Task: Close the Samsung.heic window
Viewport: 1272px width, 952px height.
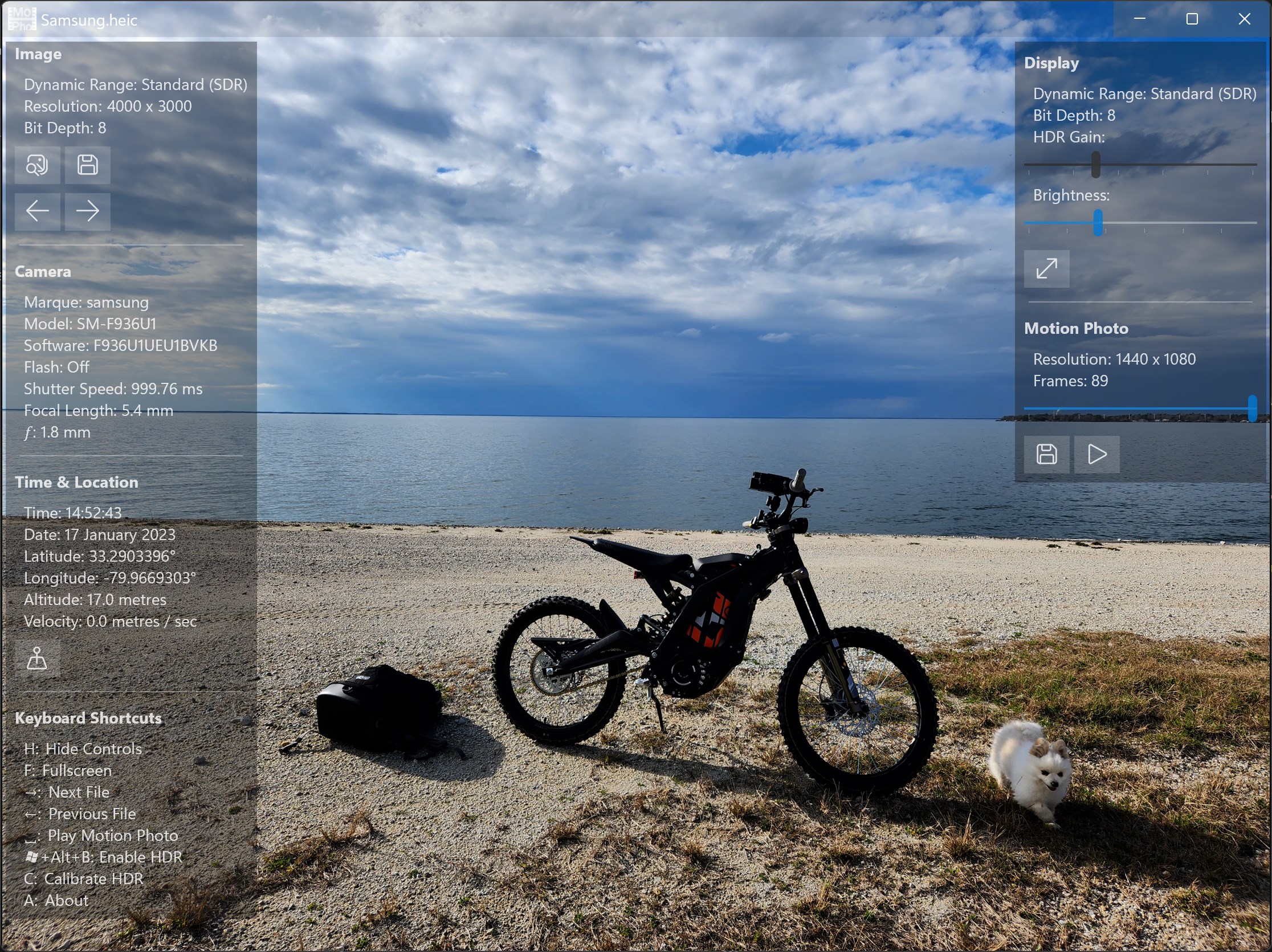Action: 1244,19
